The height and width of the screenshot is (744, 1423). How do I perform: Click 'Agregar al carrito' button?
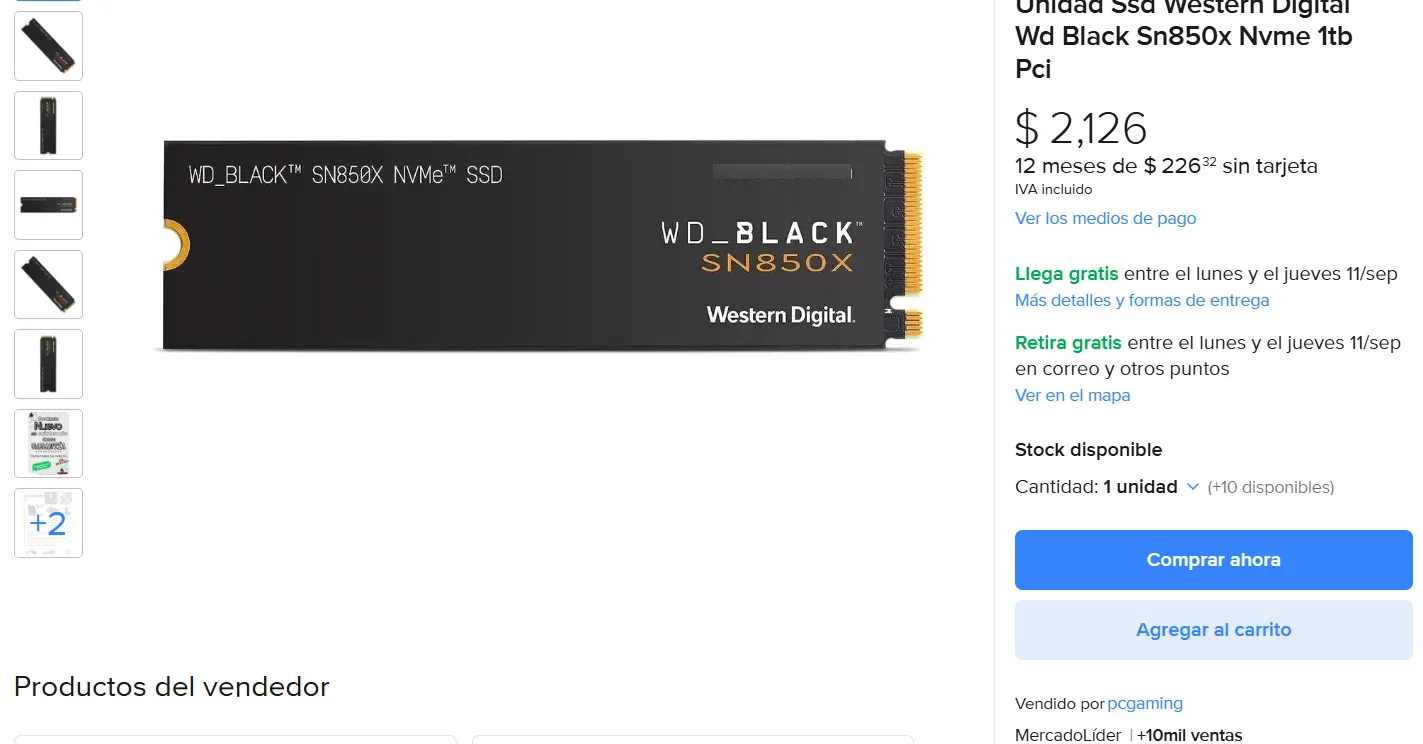(x=1213, y=630)
